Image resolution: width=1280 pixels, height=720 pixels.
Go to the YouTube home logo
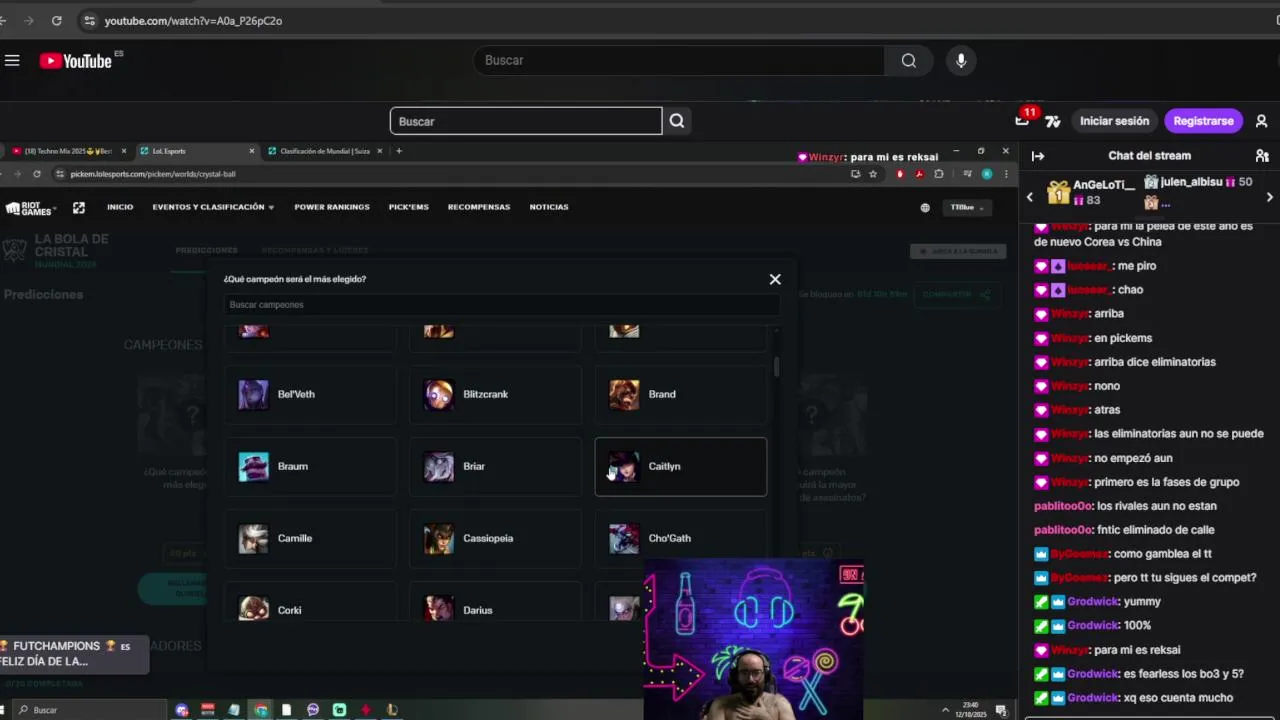[x=76, y=61]
